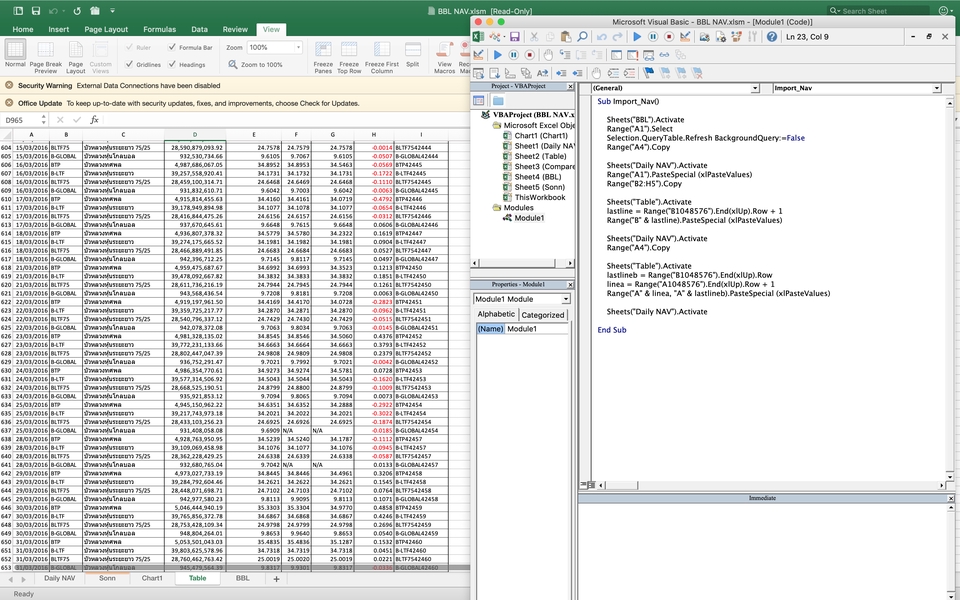Viewport: 960px width, 600px height.
Task: Open the Chart1 sheet tab
Action: pos(152,578)
